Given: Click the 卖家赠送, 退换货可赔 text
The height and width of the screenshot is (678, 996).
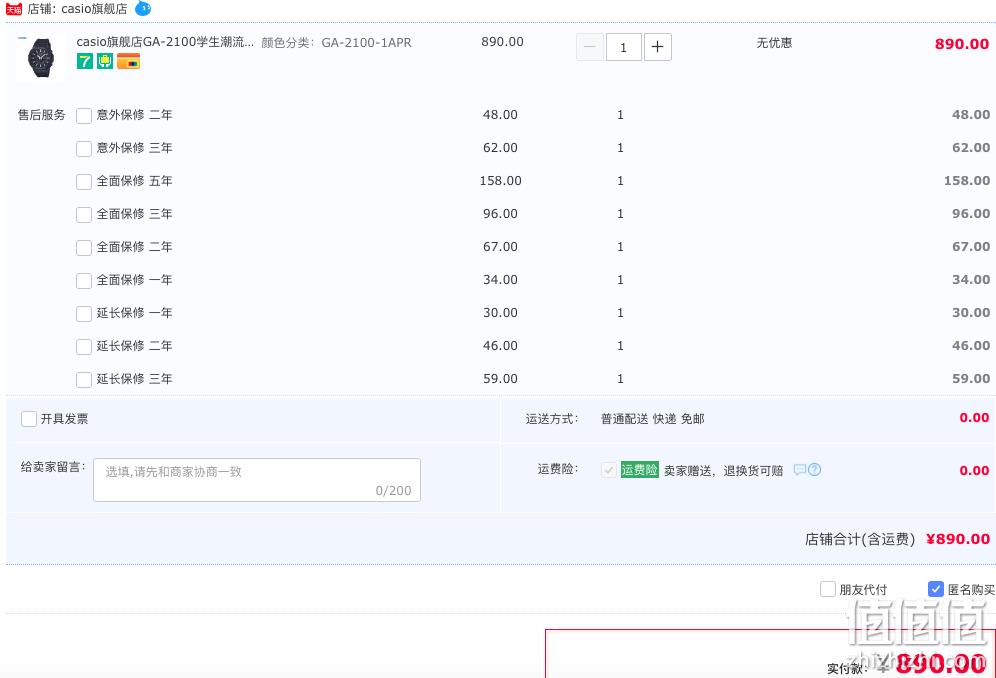Looking at the screenshot, I should coord(723,470).
